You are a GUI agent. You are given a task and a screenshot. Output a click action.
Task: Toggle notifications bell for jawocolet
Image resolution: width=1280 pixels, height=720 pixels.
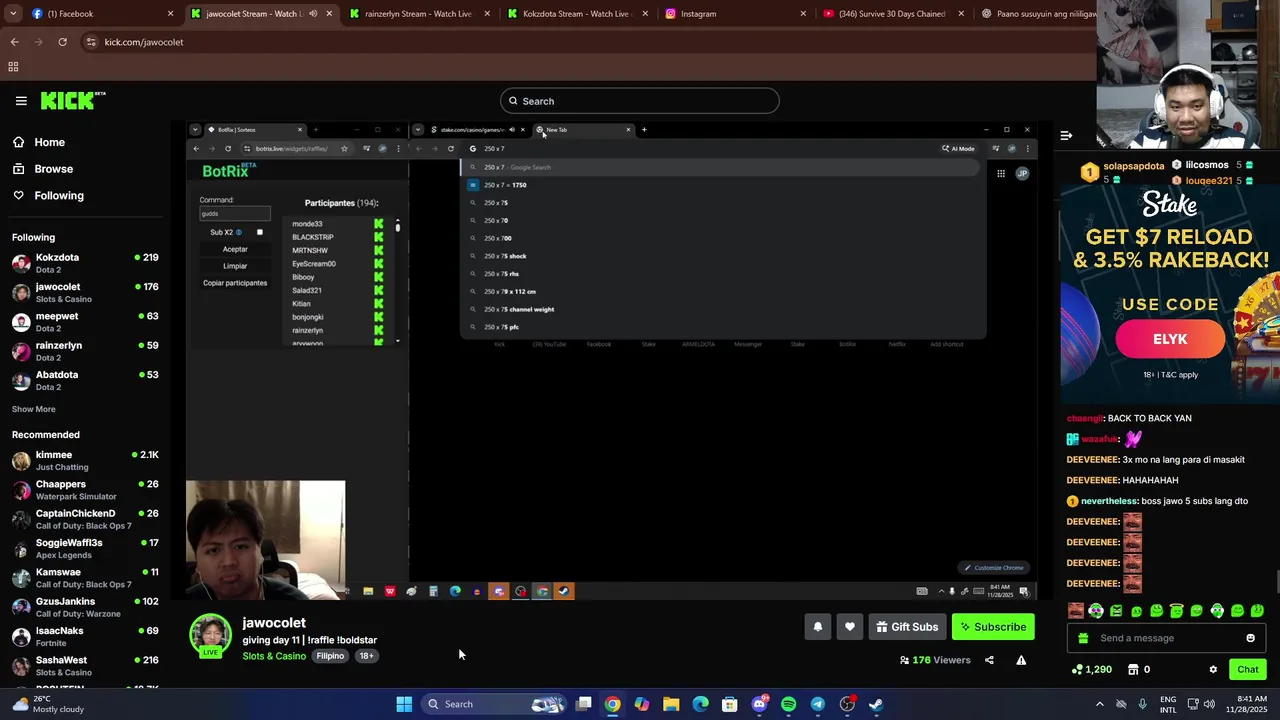point(817,627)
